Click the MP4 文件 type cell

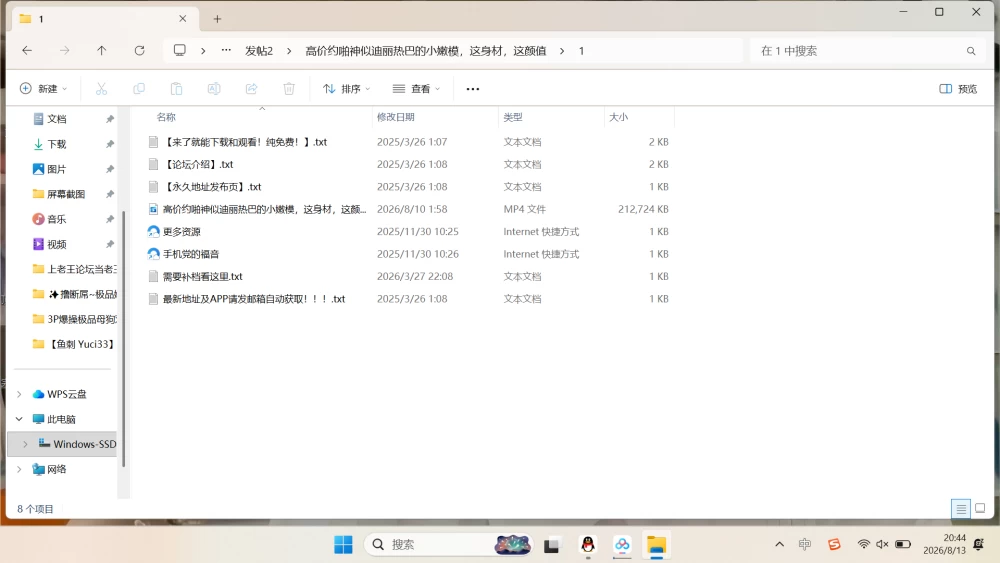tap(524, 209)
